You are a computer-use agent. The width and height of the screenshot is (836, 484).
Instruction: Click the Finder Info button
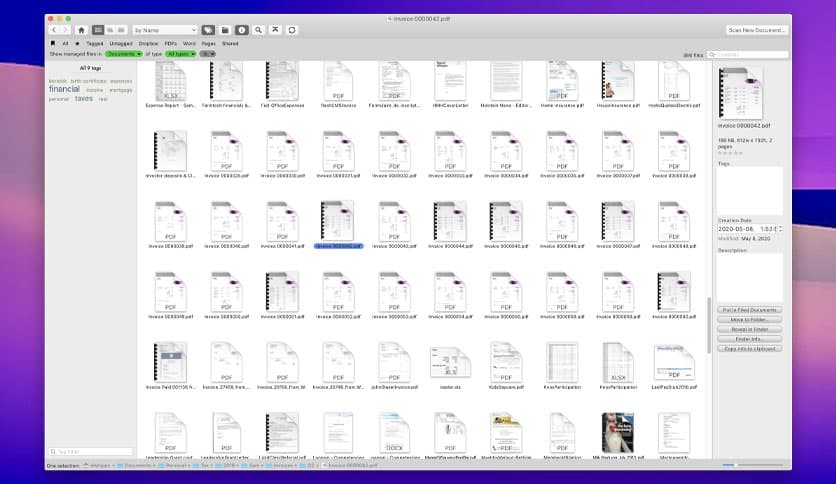tap(750, 338)
